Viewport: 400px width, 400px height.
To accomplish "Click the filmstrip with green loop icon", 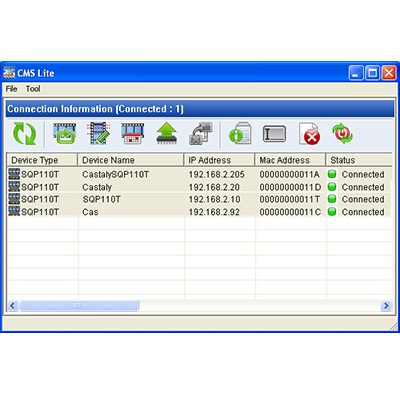I will point(65,134).
